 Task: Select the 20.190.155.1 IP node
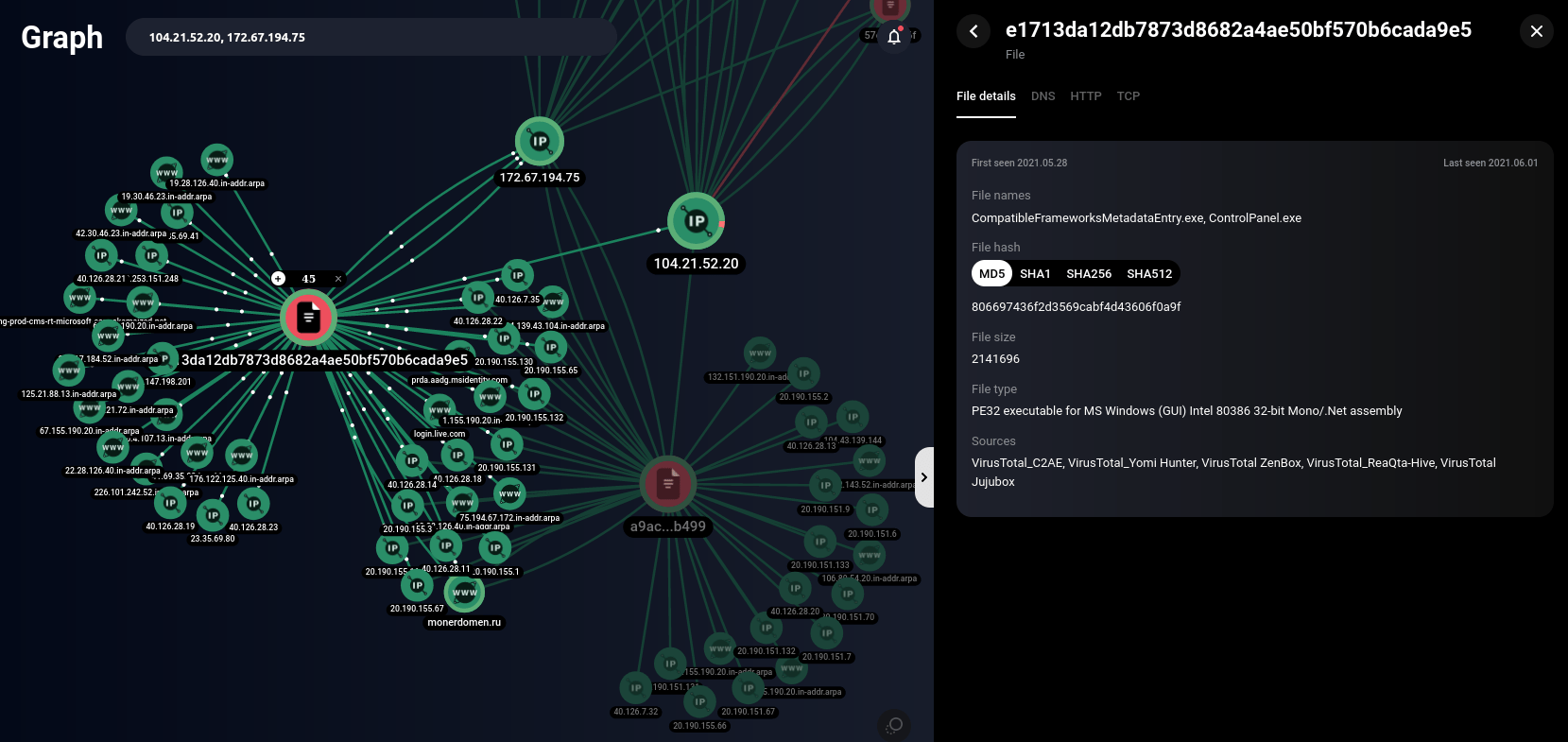[x=495, y=547]
